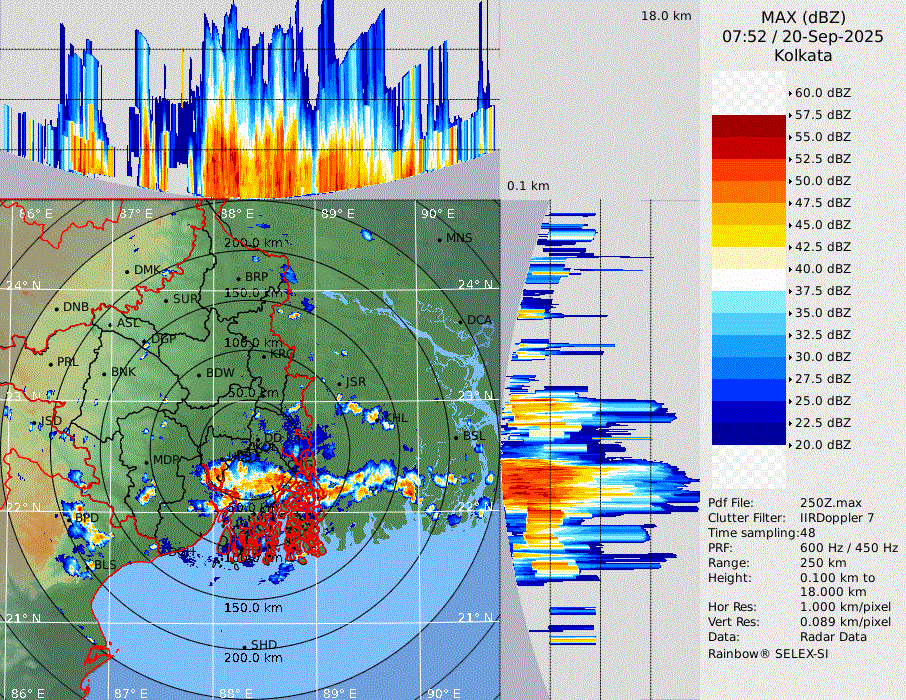This screenshot has height=700, width=906.
Task: Select the 60.0 dBZ legend label
Action: [x=822, y=93]
